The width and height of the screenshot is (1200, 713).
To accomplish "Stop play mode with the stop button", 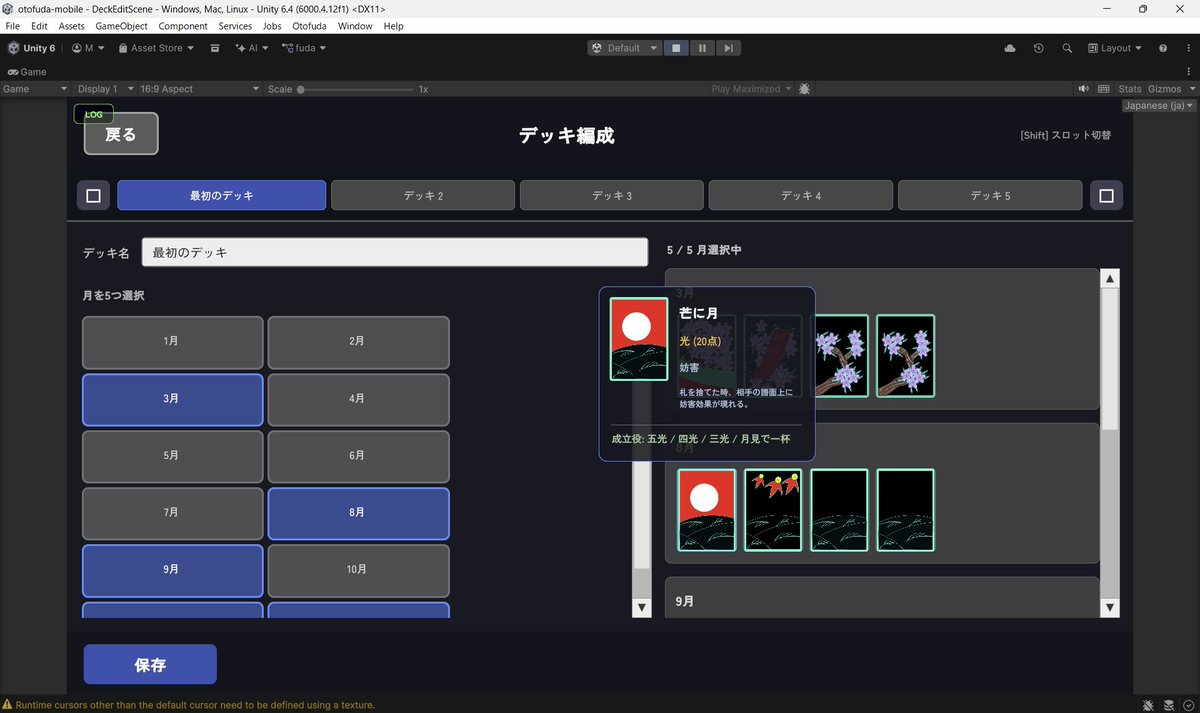I will 676,48.
